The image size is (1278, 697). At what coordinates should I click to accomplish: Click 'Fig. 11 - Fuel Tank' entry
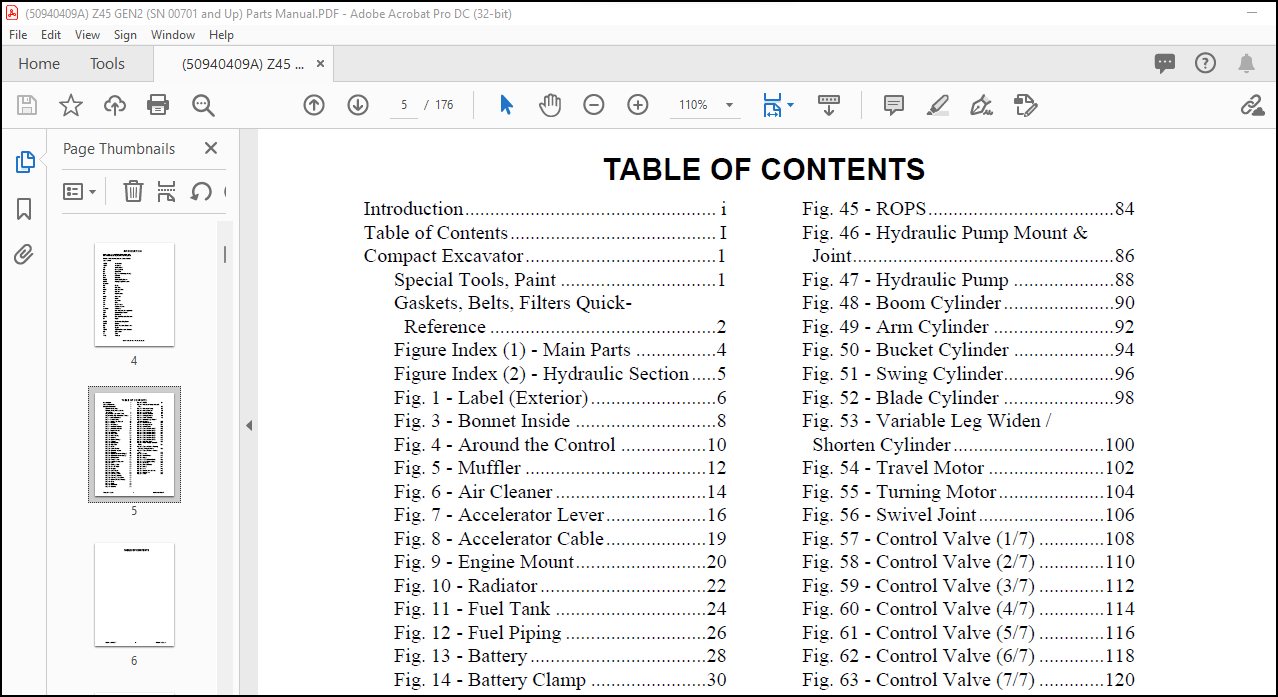coord(560,609)
